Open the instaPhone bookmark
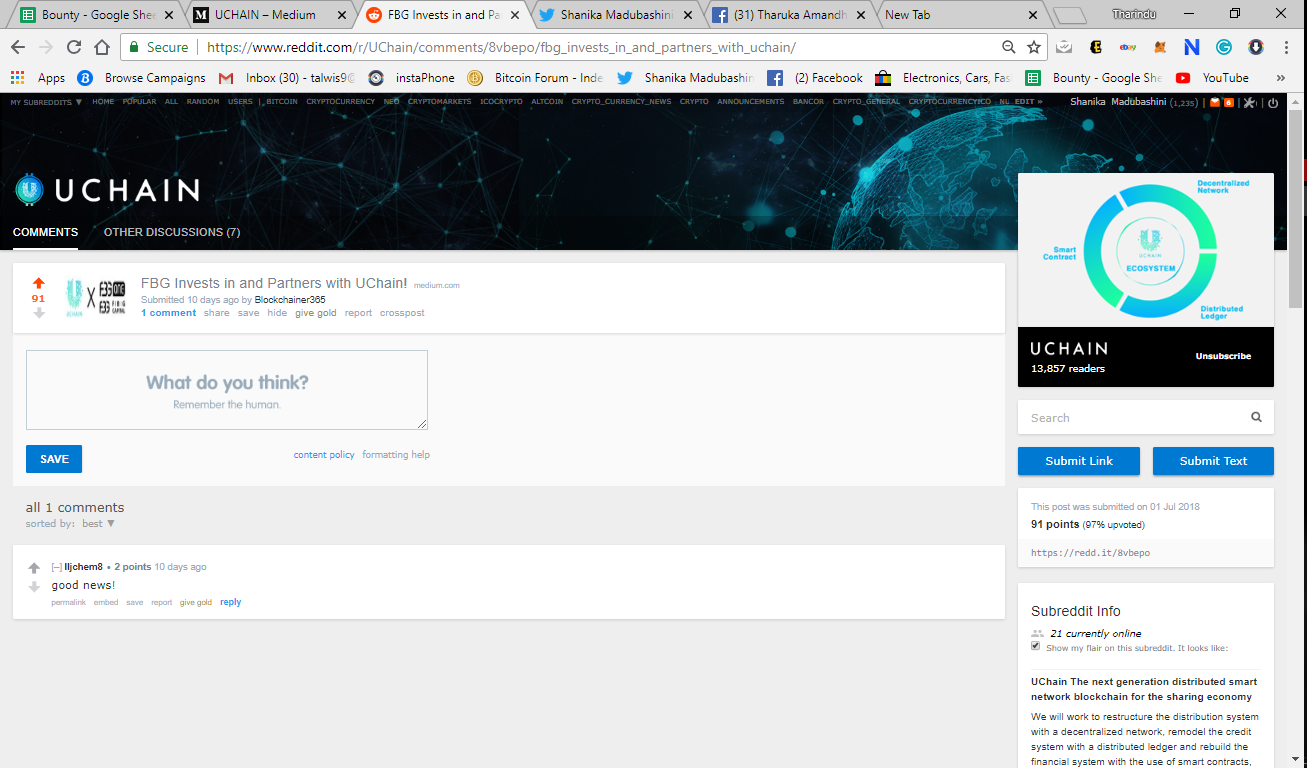Screen dimensions: 1307x768 point(411,78)
